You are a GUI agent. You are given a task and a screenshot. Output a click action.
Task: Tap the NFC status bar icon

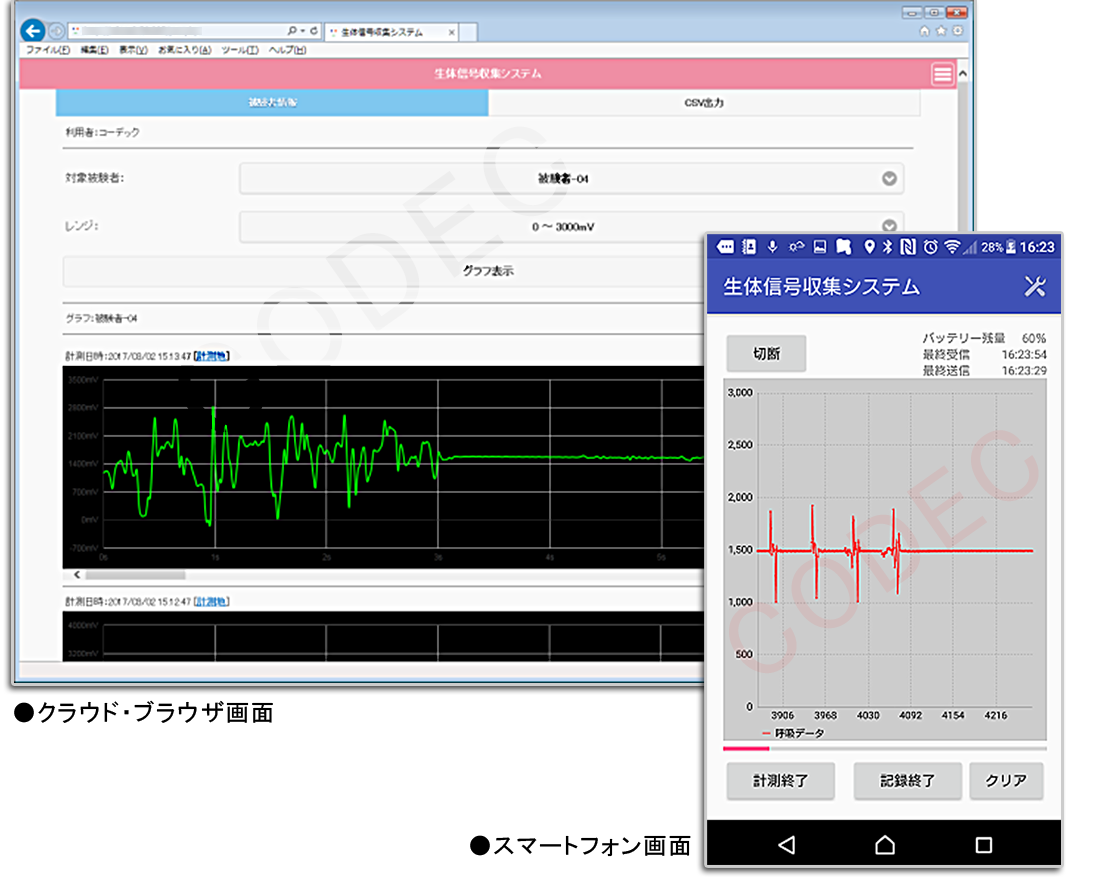click(x=908, y=246)
